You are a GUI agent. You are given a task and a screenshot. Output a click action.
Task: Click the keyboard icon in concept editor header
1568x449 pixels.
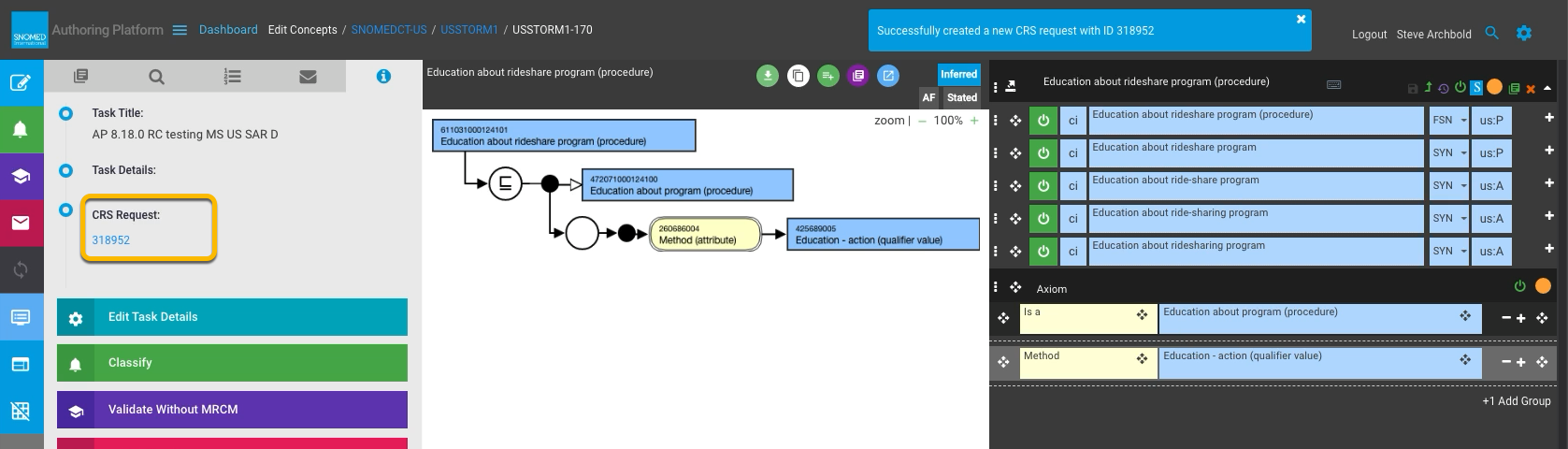tap(1334, 84)
